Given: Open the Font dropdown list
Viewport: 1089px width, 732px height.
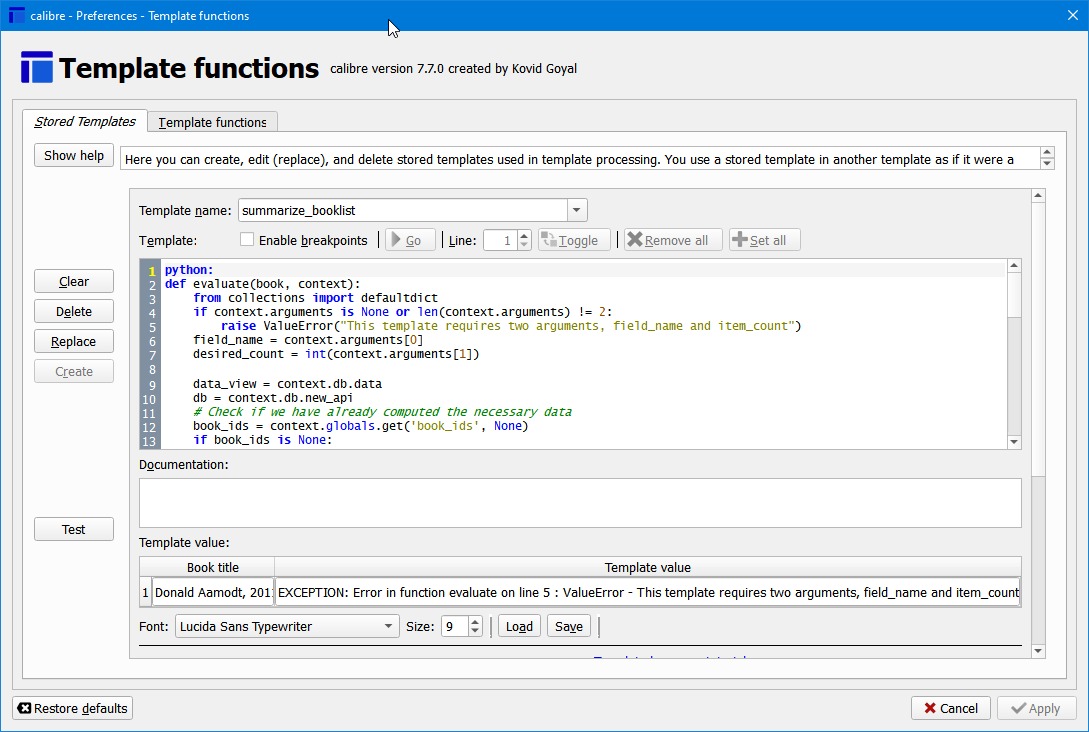Looking at the screenshot, I should pos(389,626).
